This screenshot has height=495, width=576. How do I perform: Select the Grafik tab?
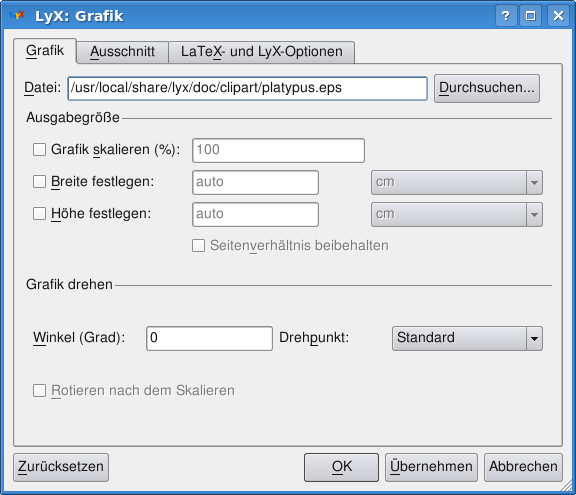tap(45, 51)
